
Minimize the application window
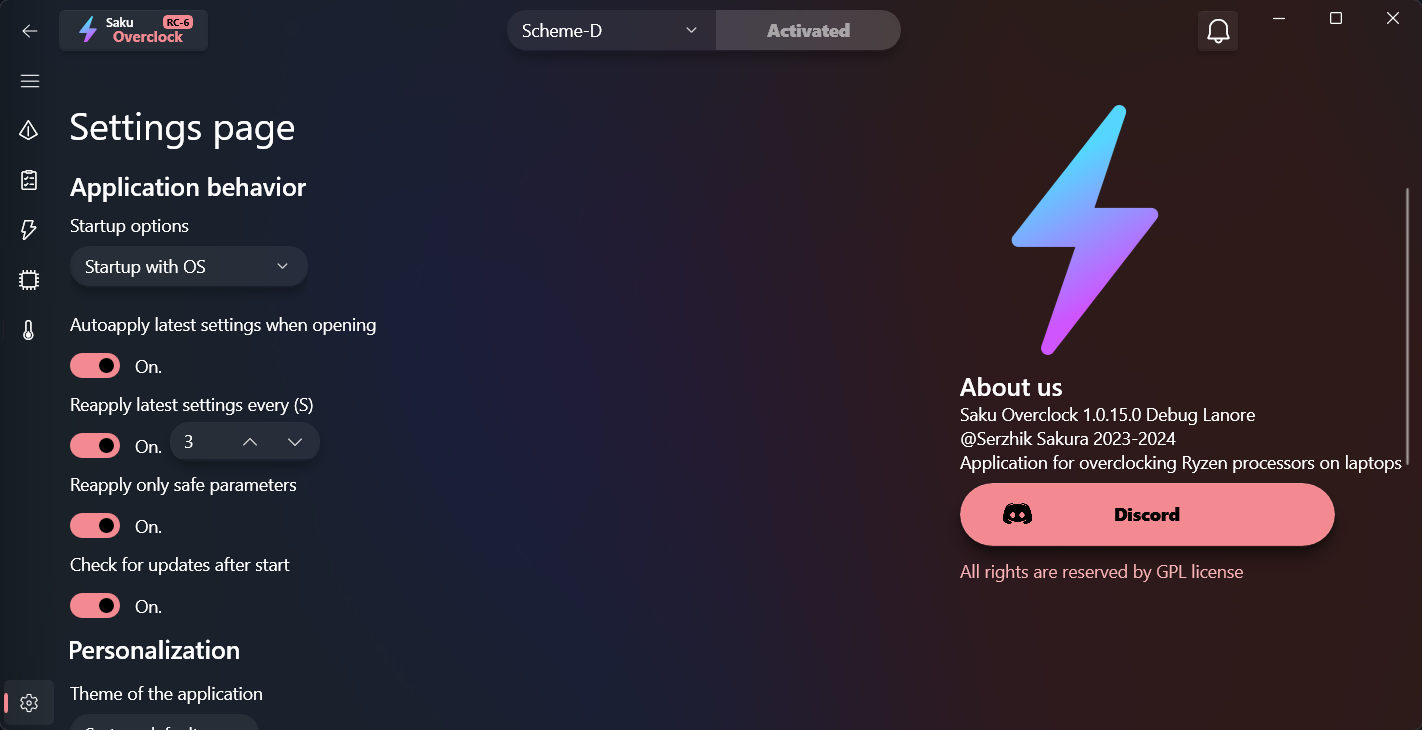[x=1278, y=18]
